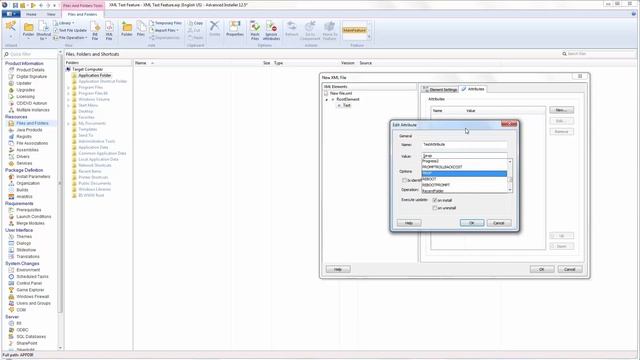The image size is (640, 360).
Task: Click Cancel in the Edit Attribute dialog
Action: [499, 223]
